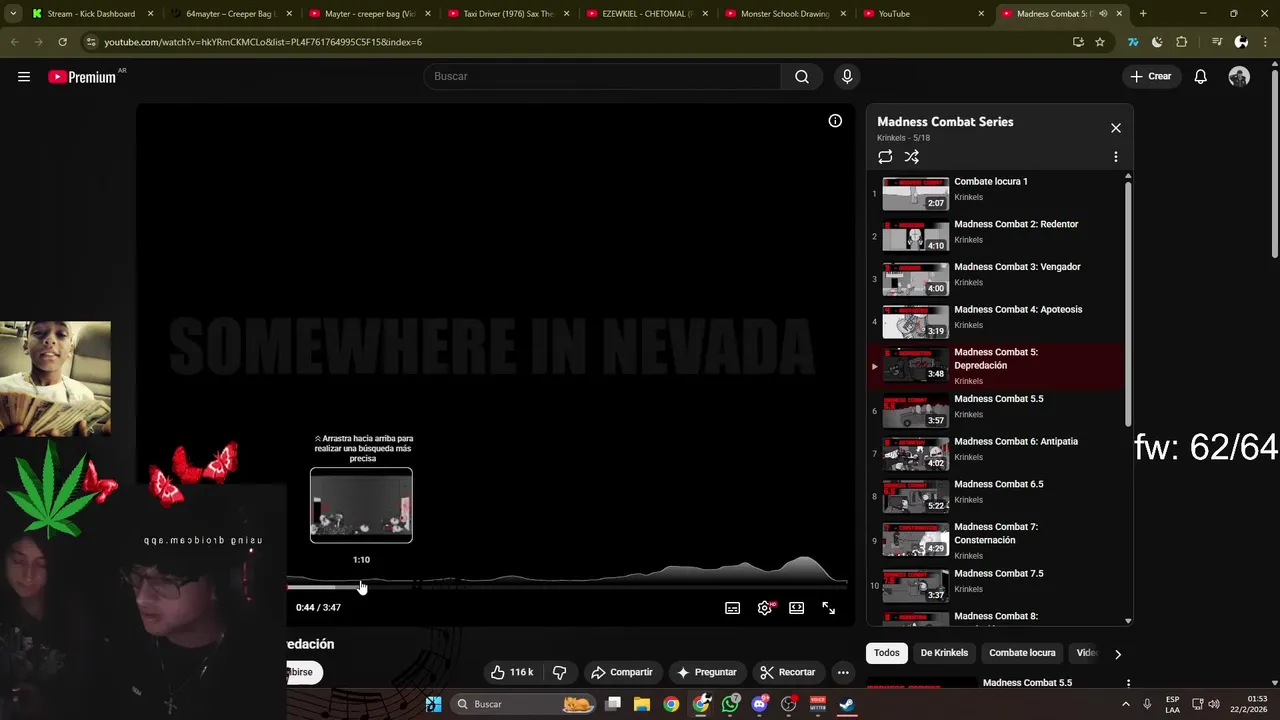Like the video (116 k)
This screenshot has height=720, width=1280.
(x=512, y=672)
